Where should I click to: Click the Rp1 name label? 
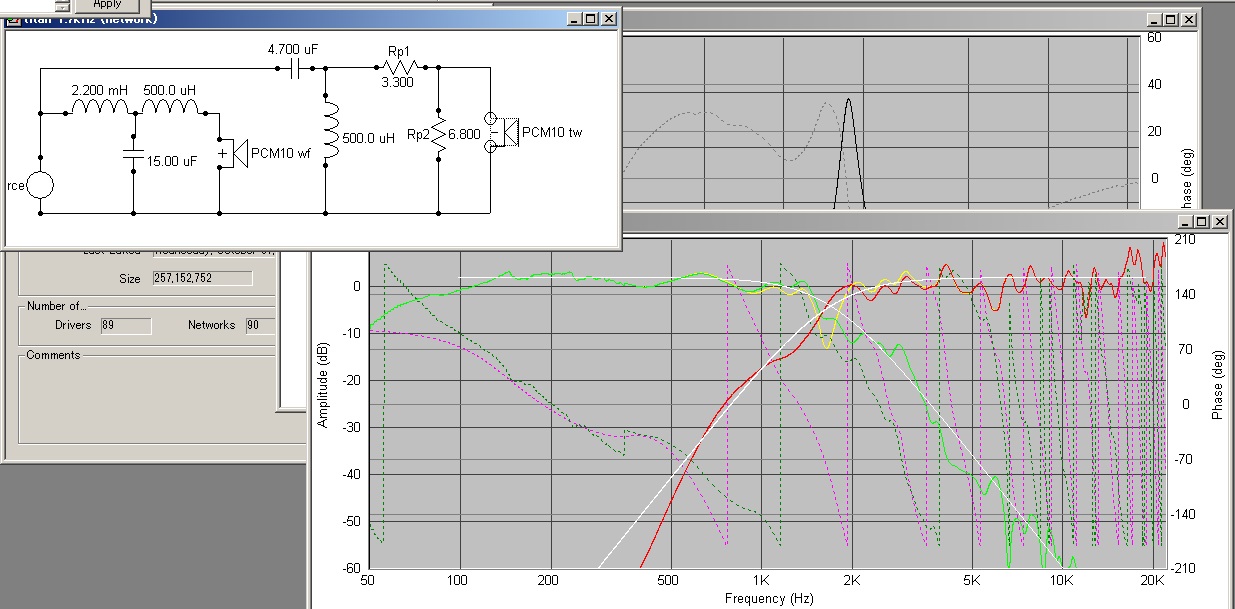click(398, 49)
